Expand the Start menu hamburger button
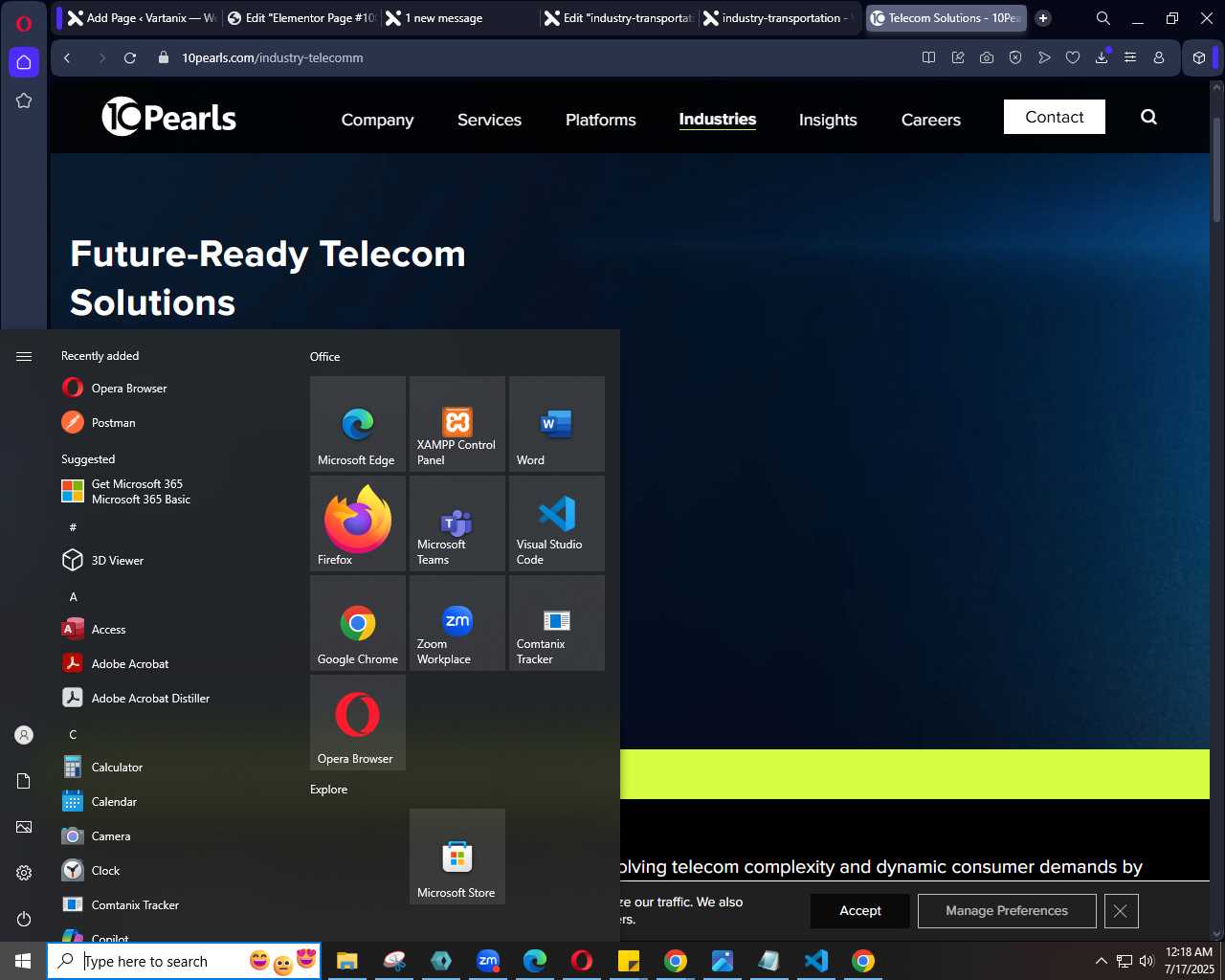The width and height of the screenshot is (1225, 980). tap(24, 356)
